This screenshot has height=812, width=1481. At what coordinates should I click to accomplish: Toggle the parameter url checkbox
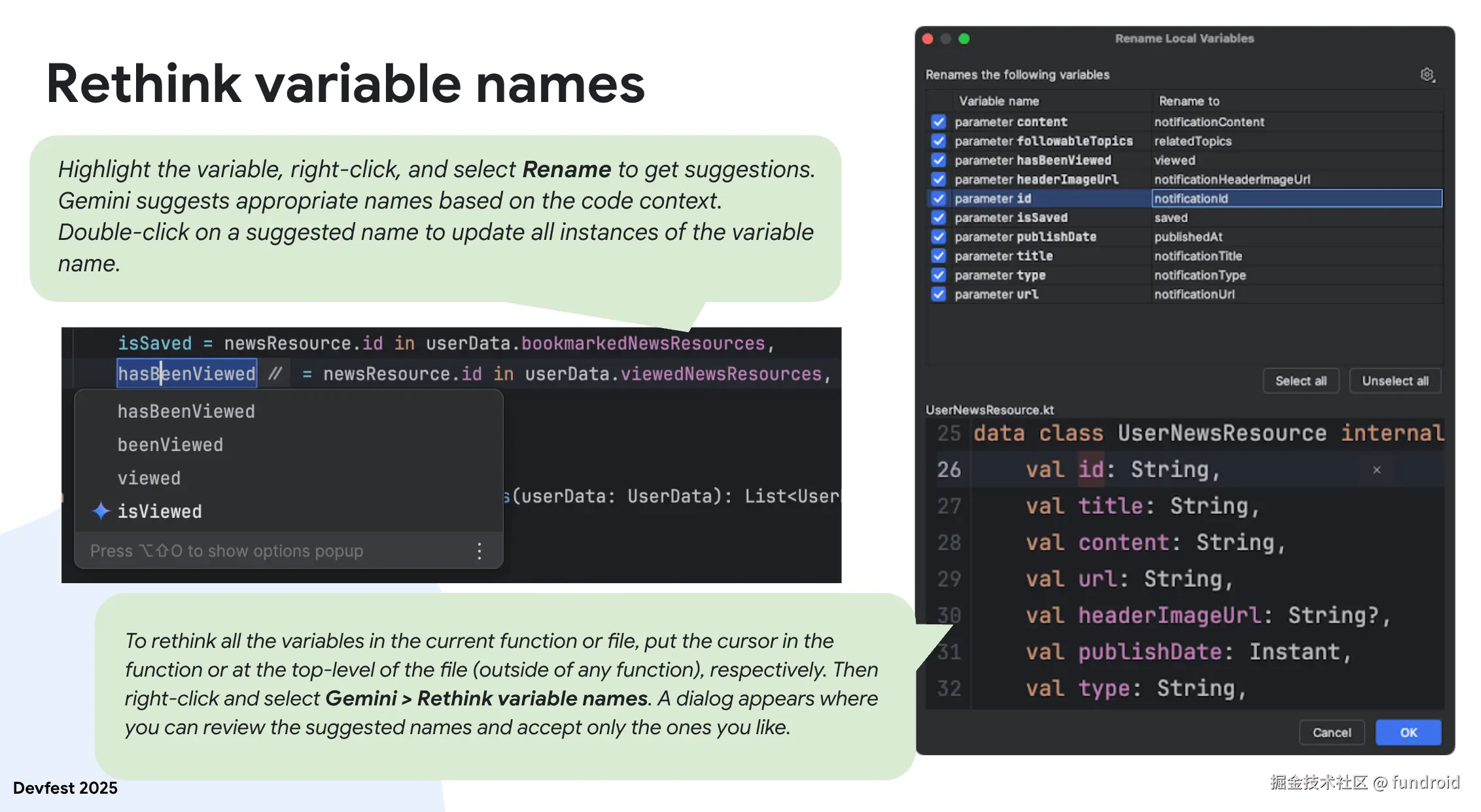(x=939, y=294)
